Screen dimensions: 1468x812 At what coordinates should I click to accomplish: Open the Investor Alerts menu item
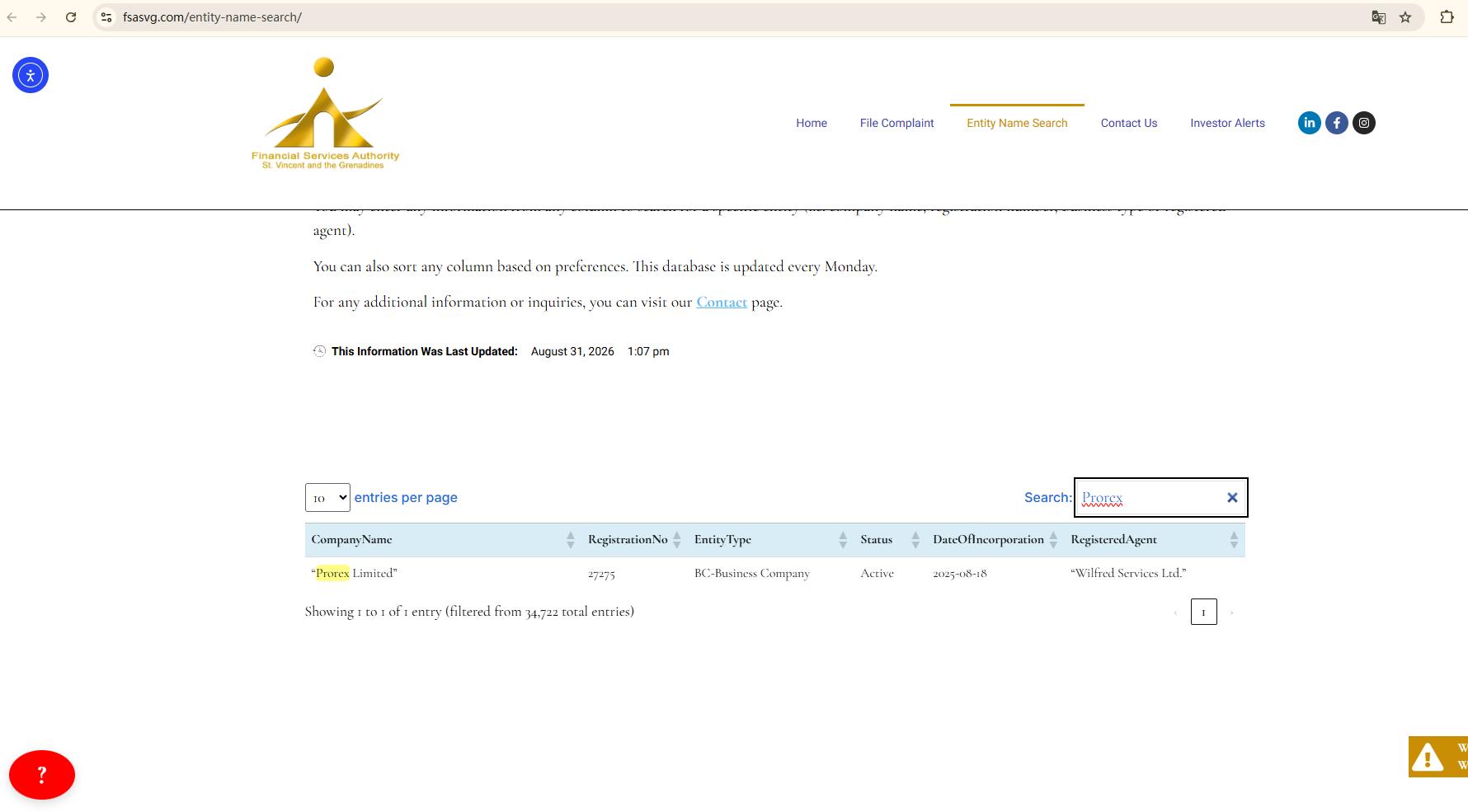coord(1227,123)
